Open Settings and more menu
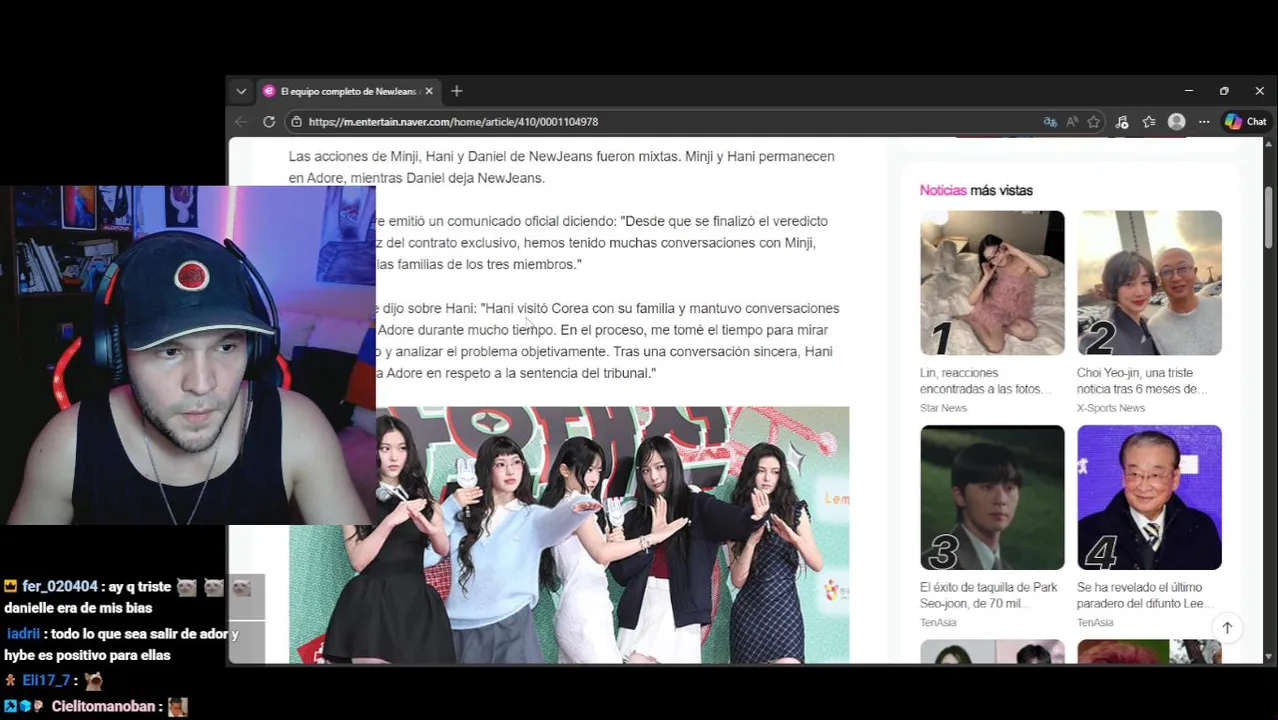Viewport: 1278px width, 720px height. [1204, 122]
